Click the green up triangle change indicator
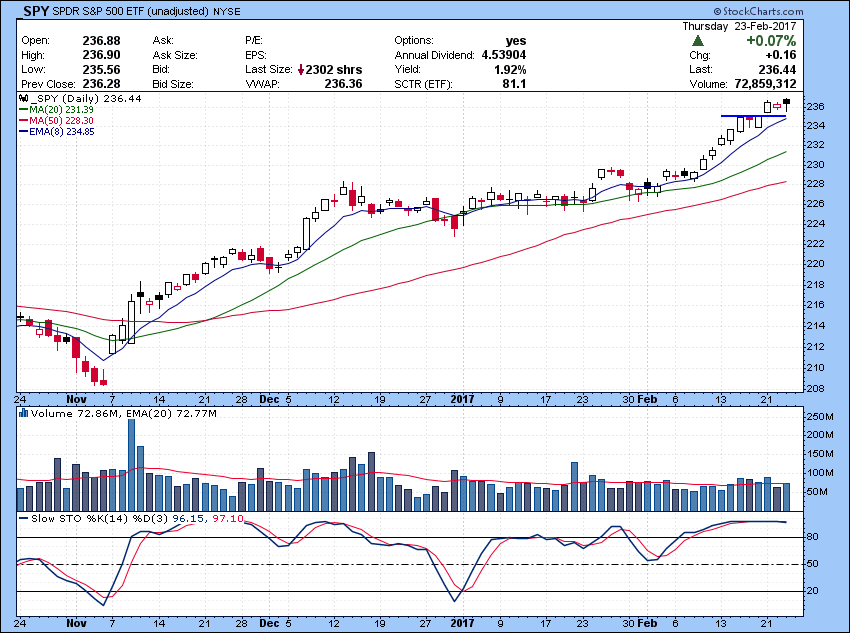 [x=698, y=41]
